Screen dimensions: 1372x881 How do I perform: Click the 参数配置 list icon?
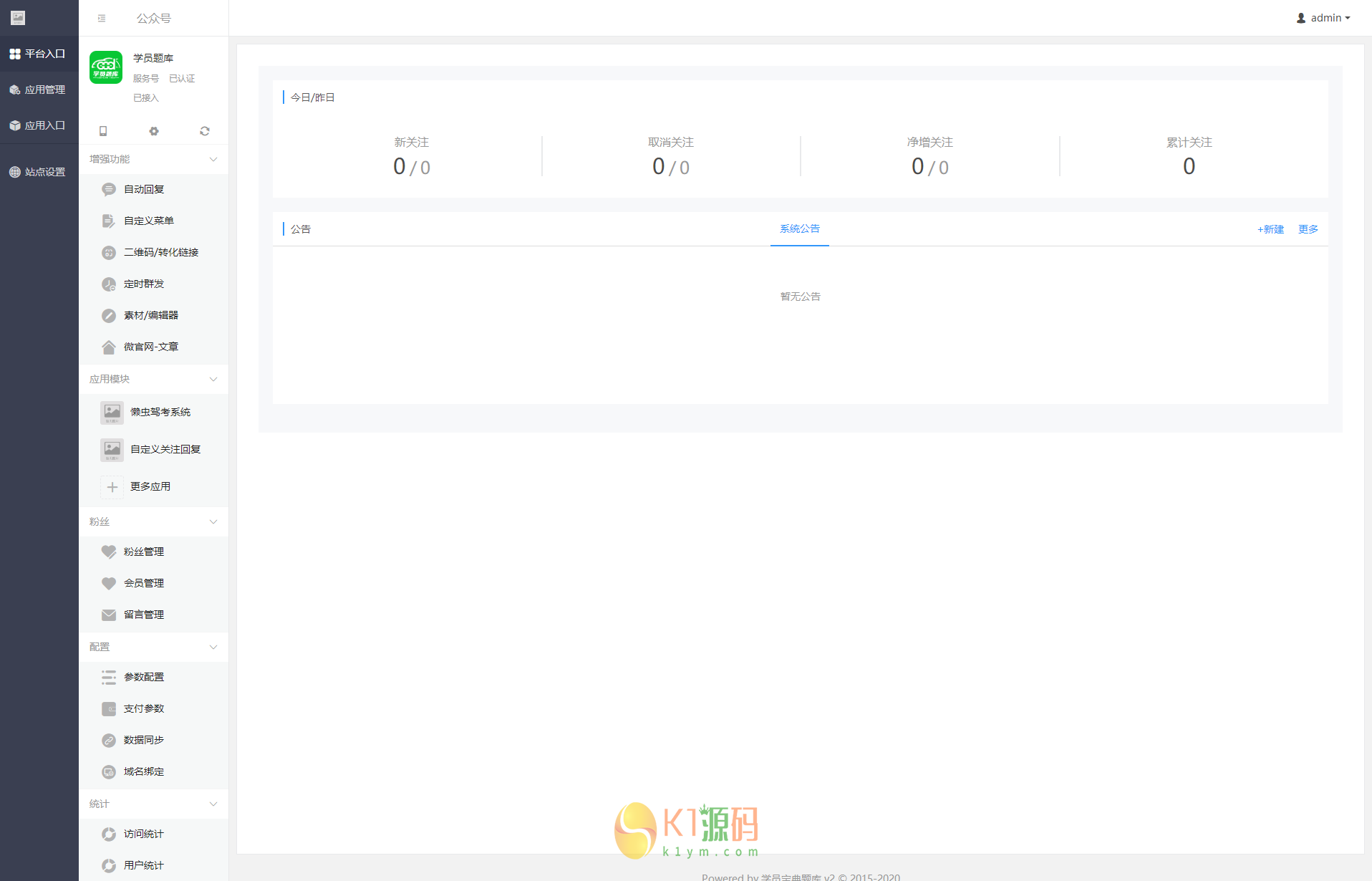109,678
